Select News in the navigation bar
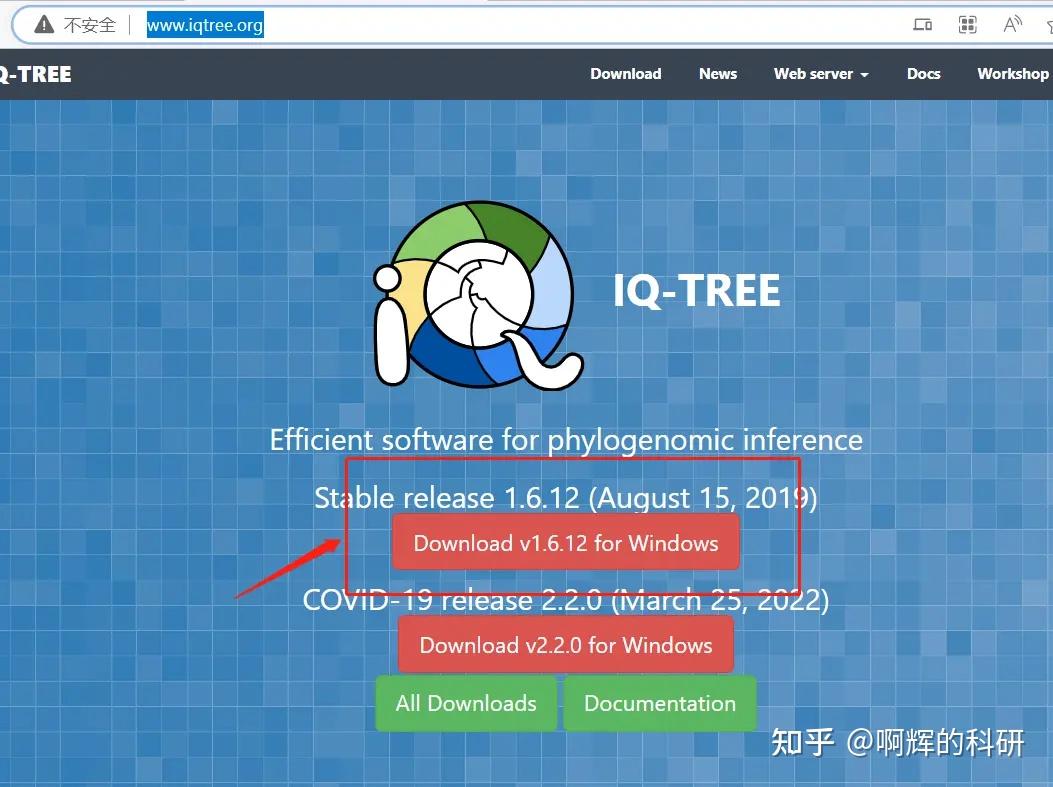 pos(718,73)
